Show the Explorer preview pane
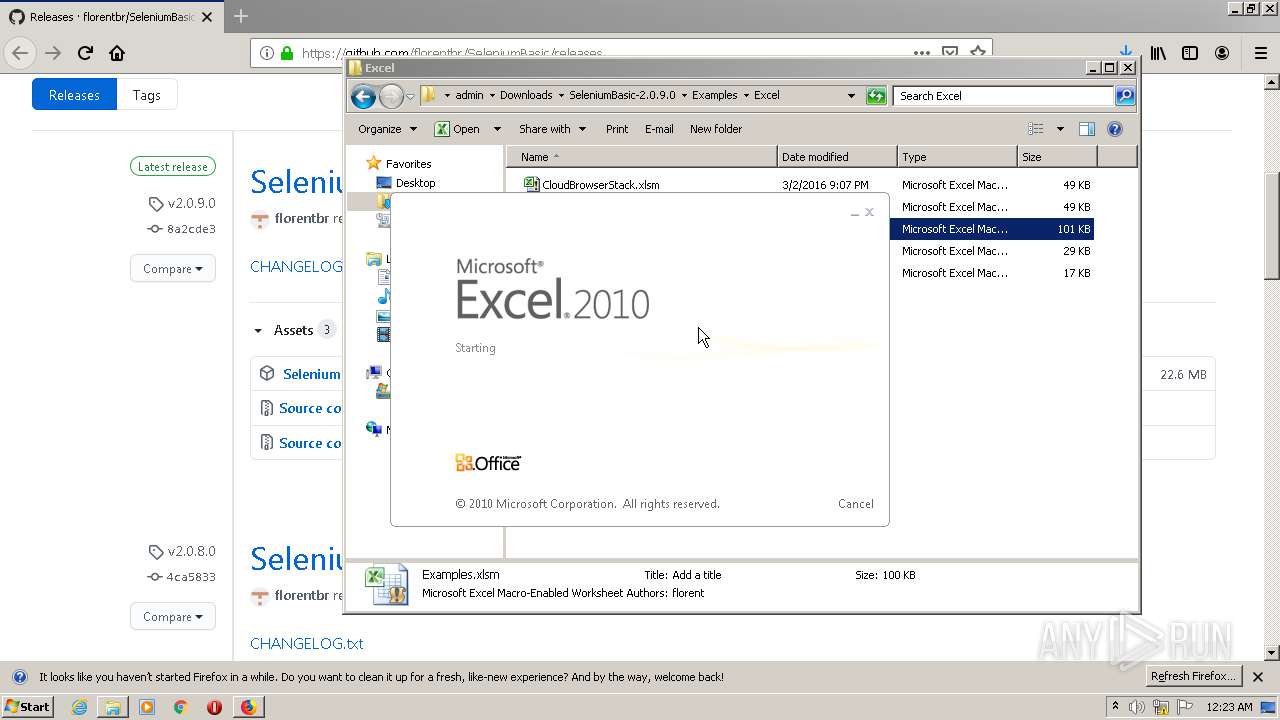 click(1087, 129)
